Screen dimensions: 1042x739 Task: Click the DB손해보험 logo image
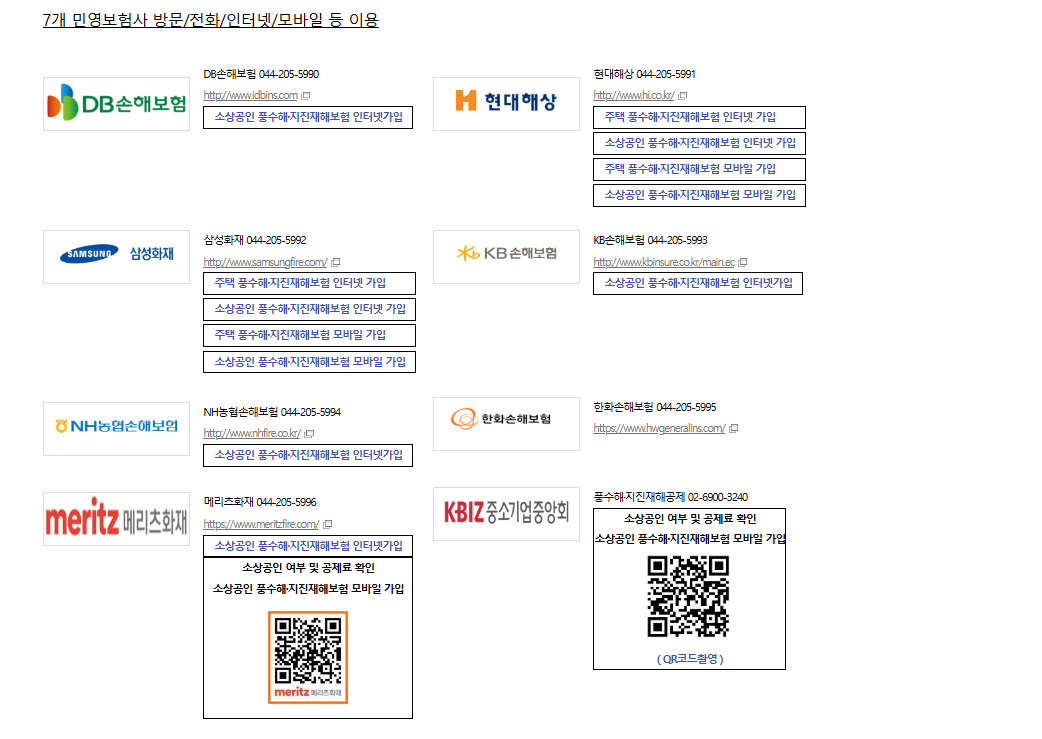click(116, 104)
